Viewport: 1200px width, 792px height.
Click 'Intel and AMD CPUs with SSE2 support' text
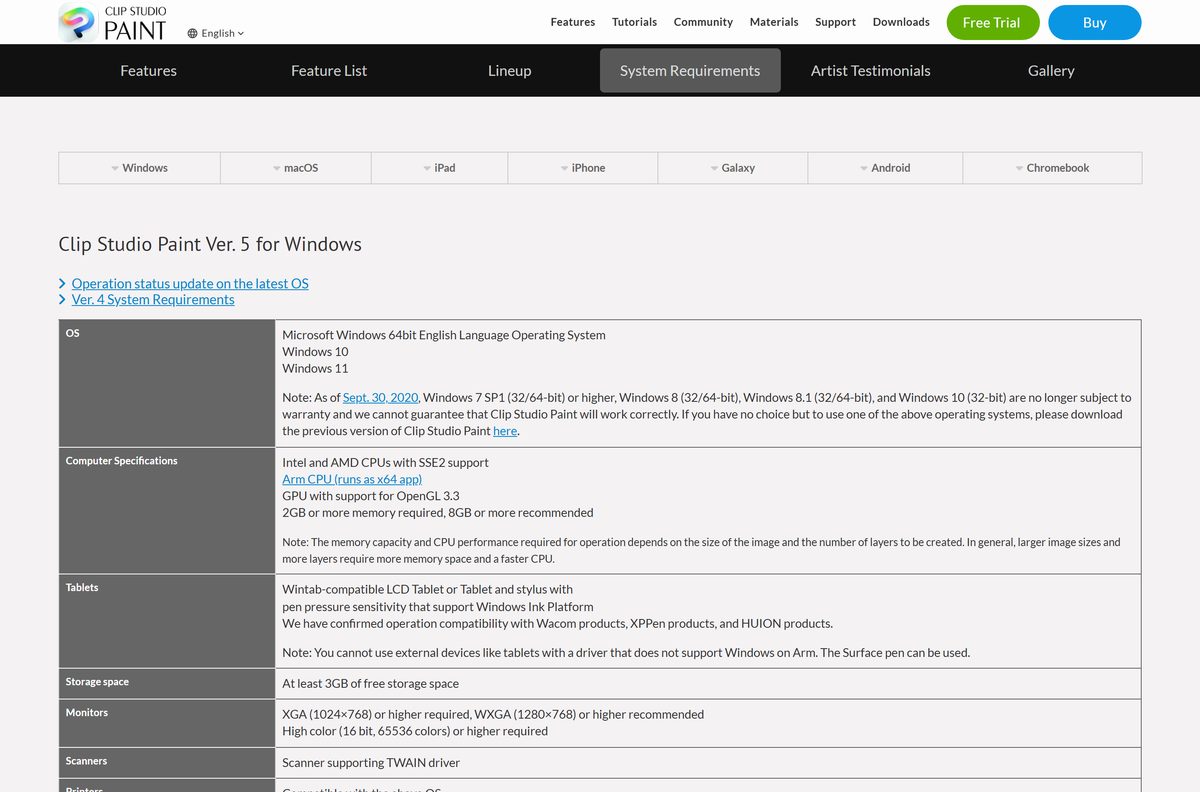click(x=385, y=463)
